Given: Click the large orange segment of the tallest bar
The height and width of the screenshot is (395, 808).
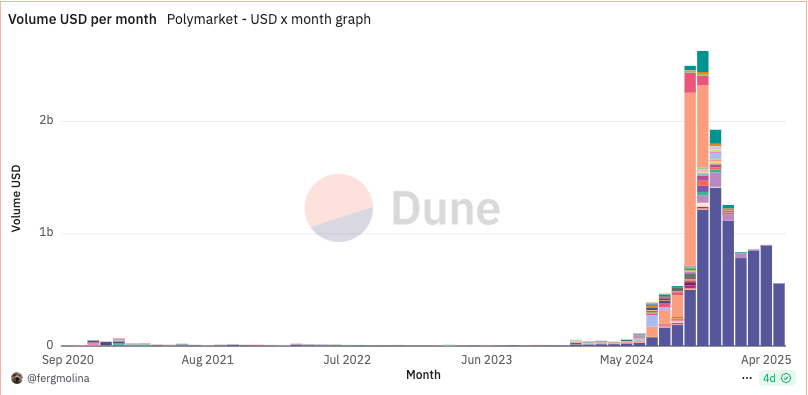Looking at the screenshot, I should tap(703, 126).
